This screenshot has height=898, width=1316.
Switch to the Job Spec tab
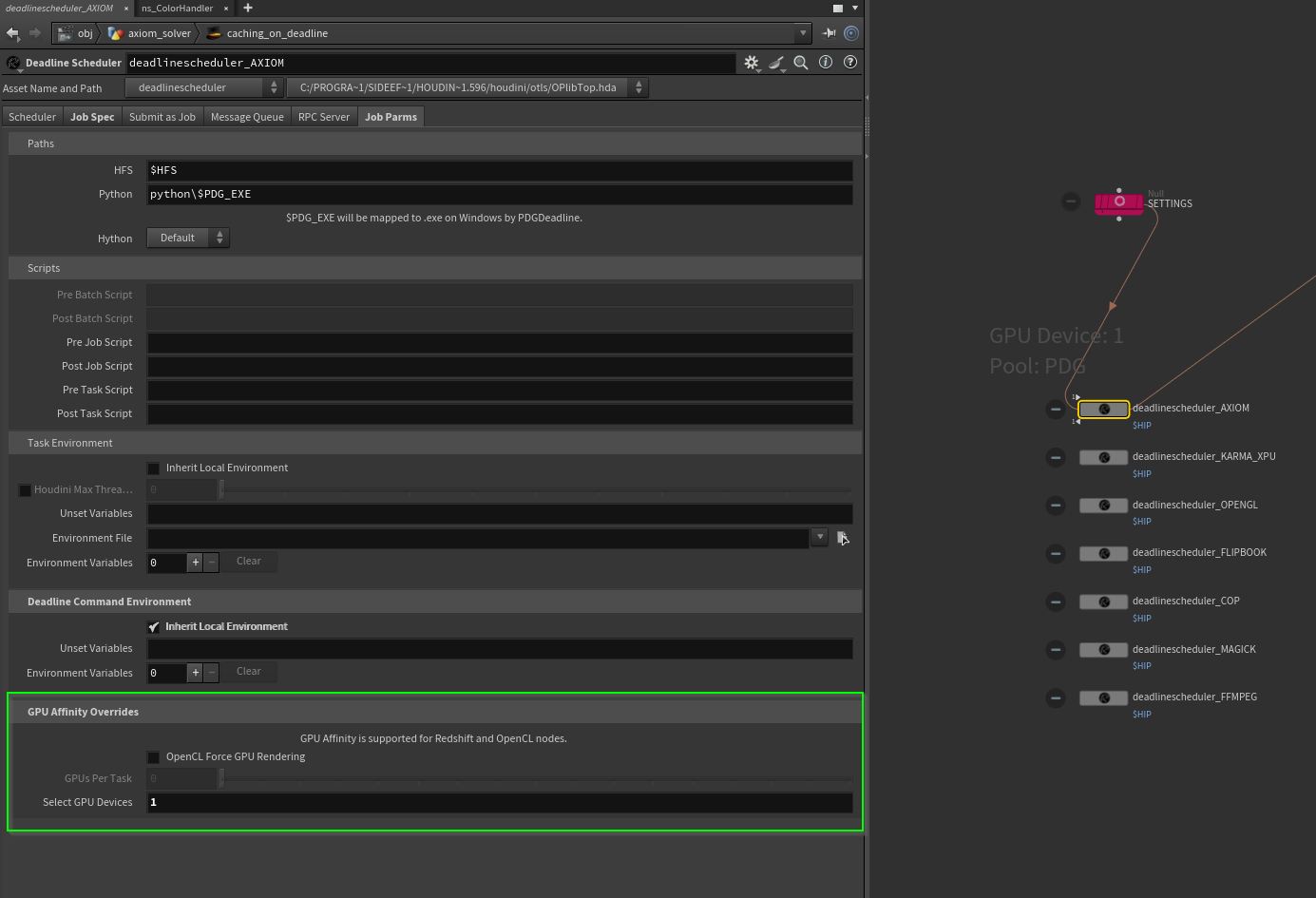(92, 117)
